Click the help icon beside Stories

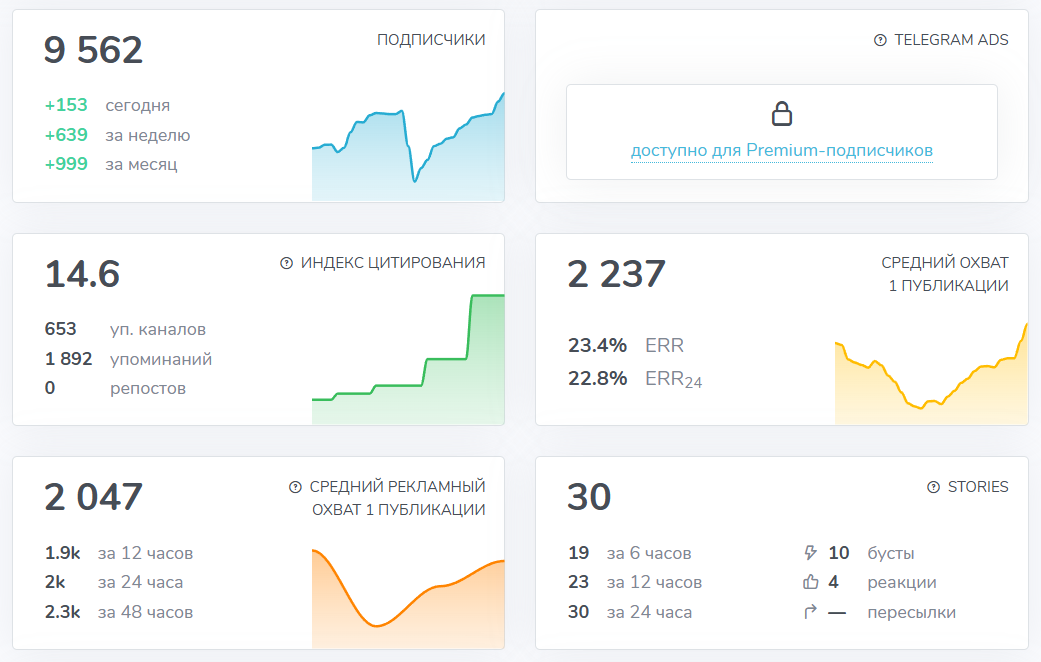pyautogui.click(x=934, y=487)
